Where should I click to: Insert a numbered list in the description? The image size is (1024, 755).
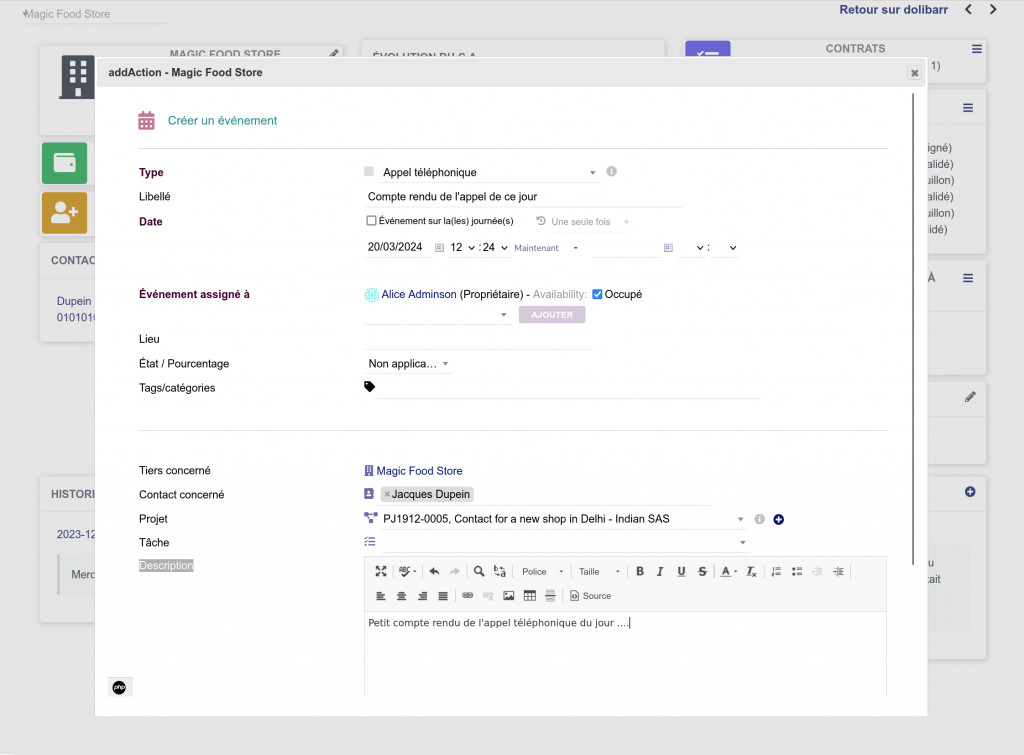pyautogui.click(x=776, y=572)
